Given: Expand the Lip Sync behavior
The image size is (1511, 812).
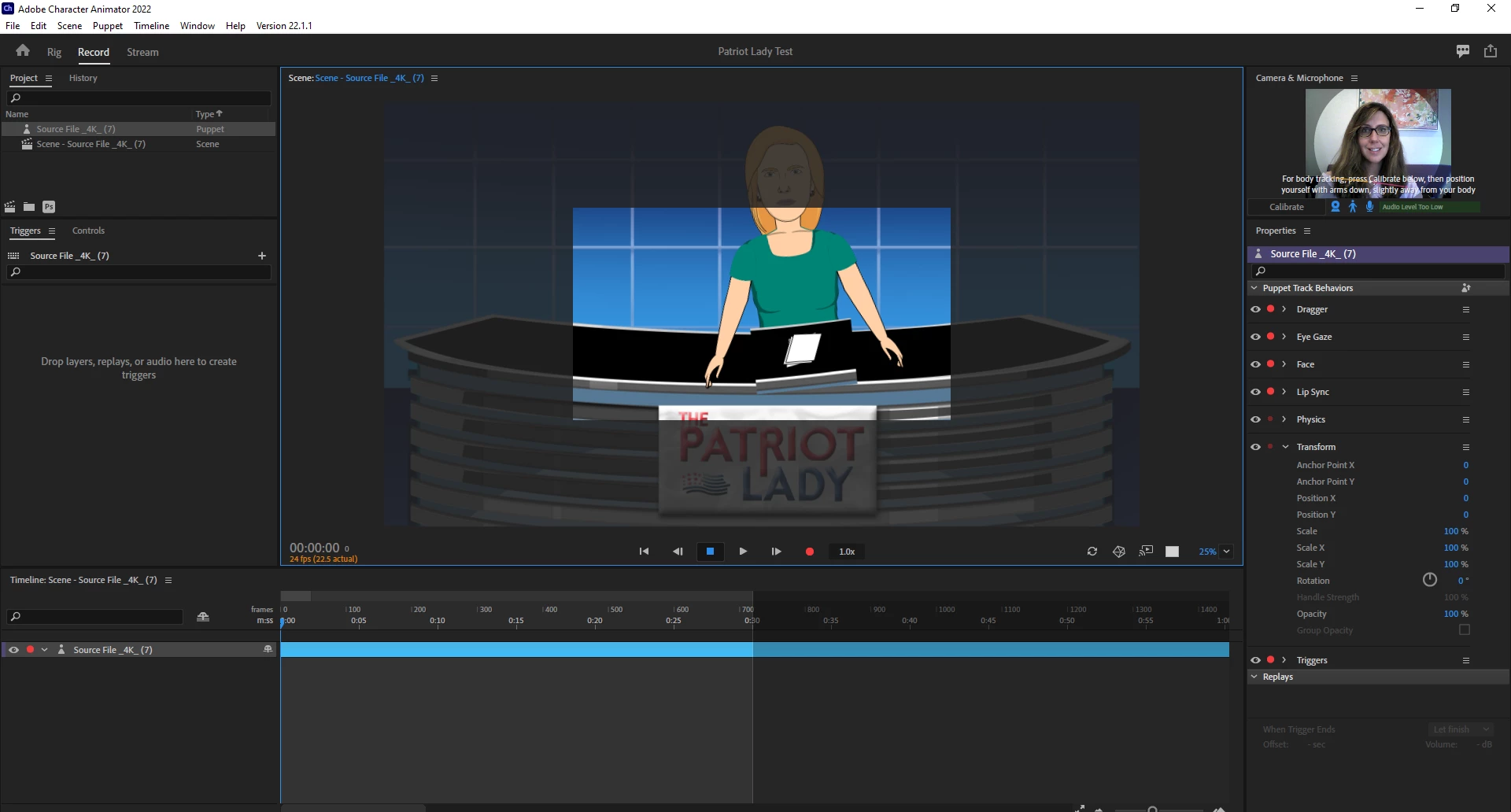Looking at the screenshot, I should tap(1284, 392).
